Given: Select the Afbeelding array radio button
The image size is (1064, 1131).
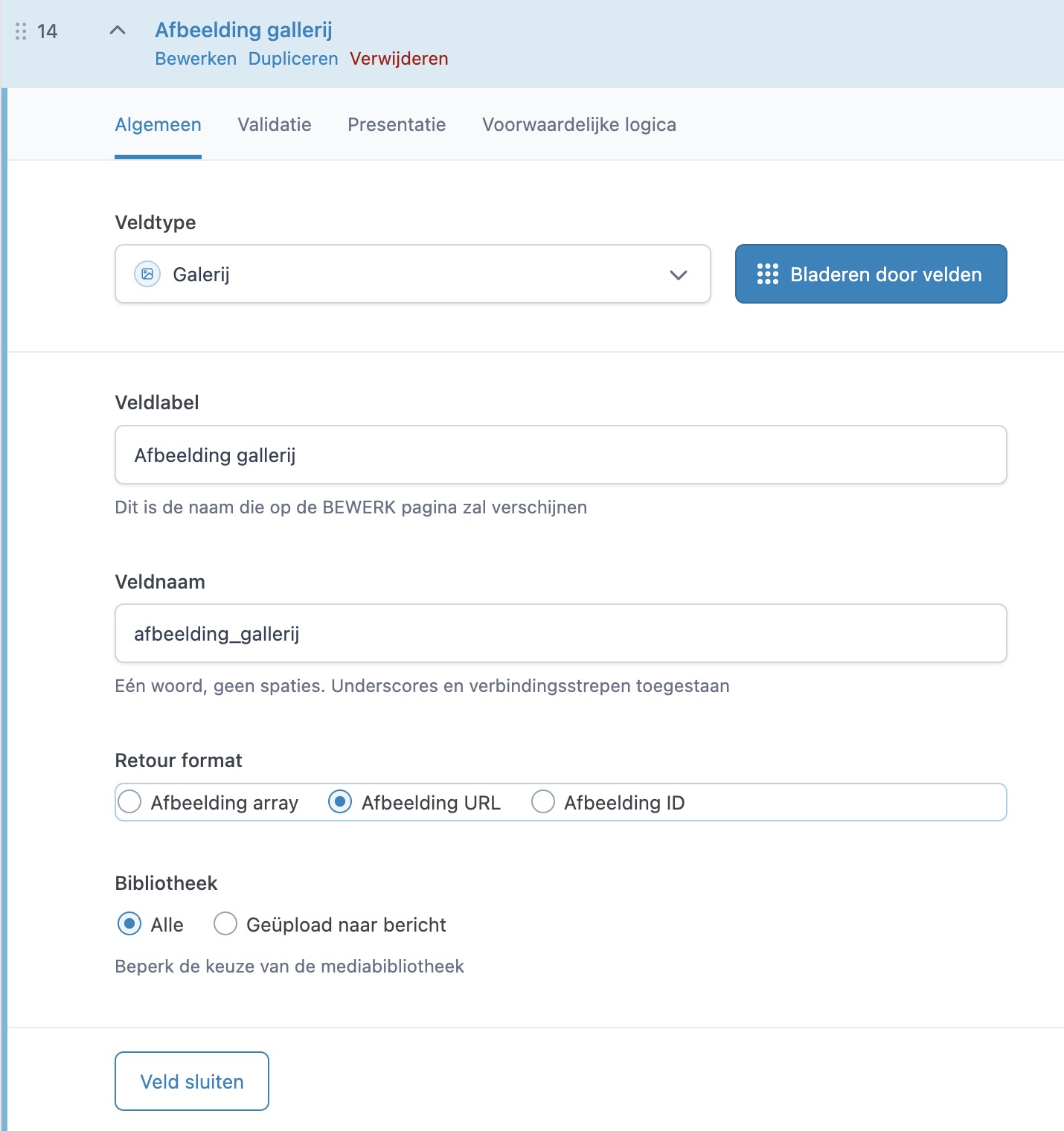Looking at the screenshot, I should point(130,802).
